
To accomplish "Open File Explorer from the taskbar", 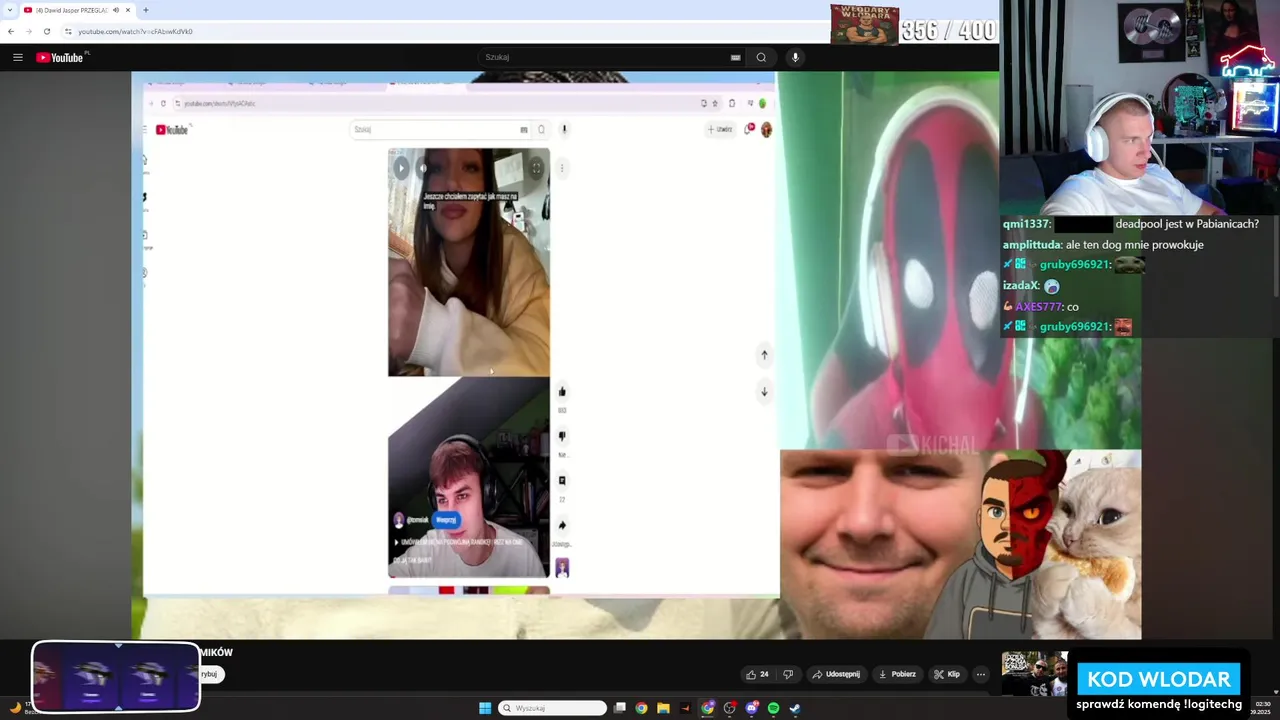I will click(x=663, y=708).
